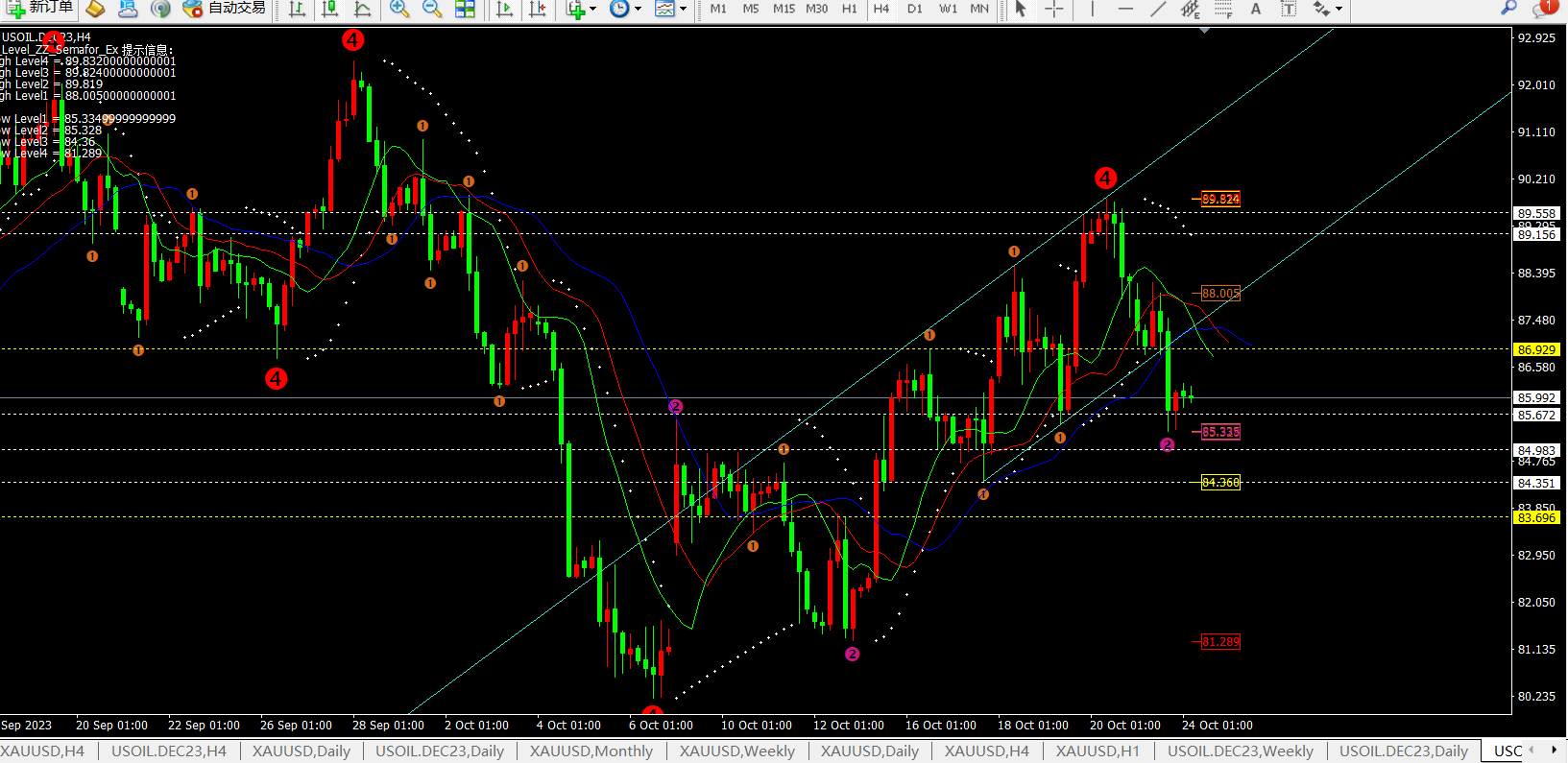
Task: Switch timeframe to MN
Action: 979,9
